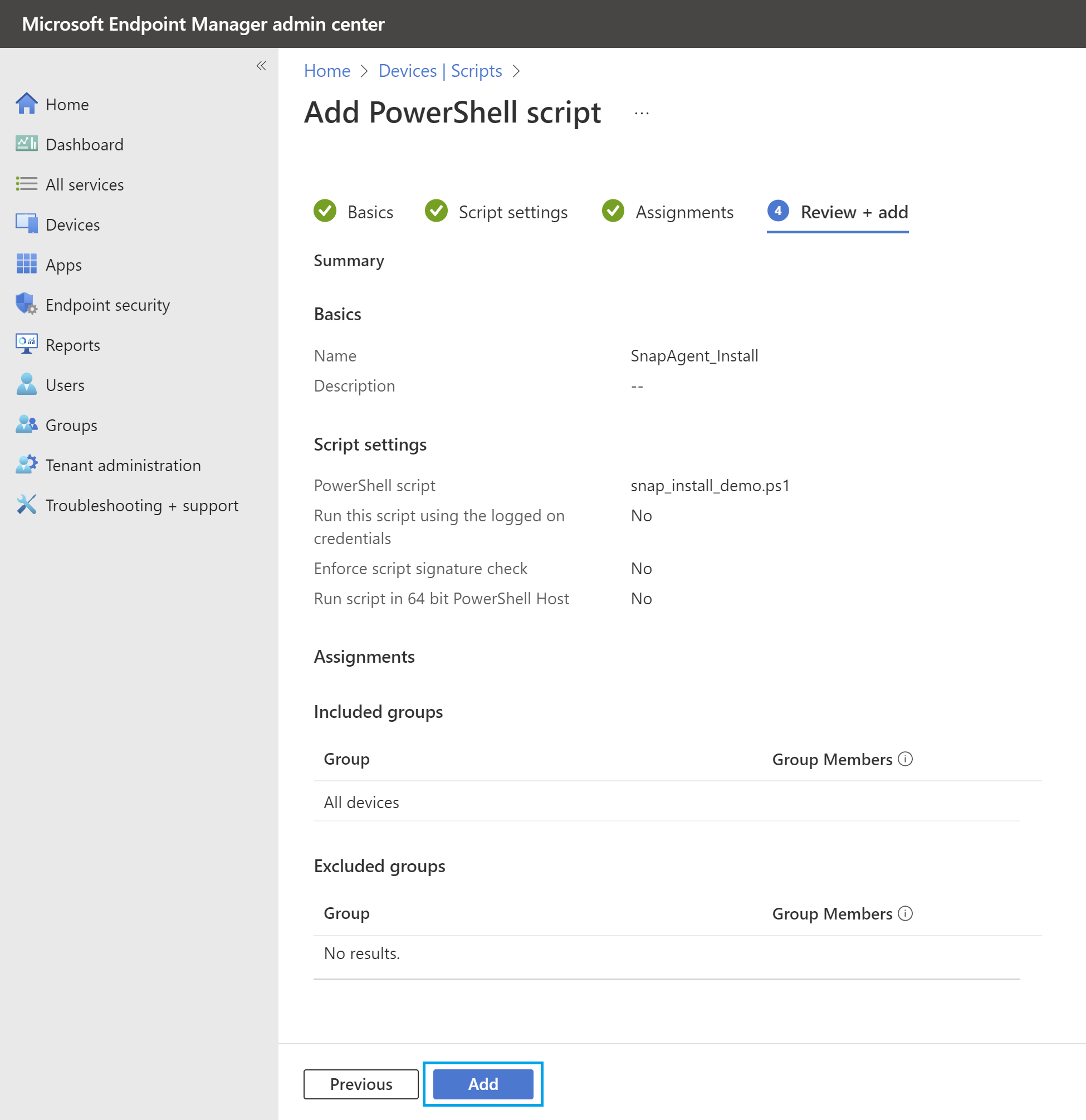Open Devices | Scripts breadcrumb link
This screenshot has height=1120, width=1086.
(x=440, y=70)
